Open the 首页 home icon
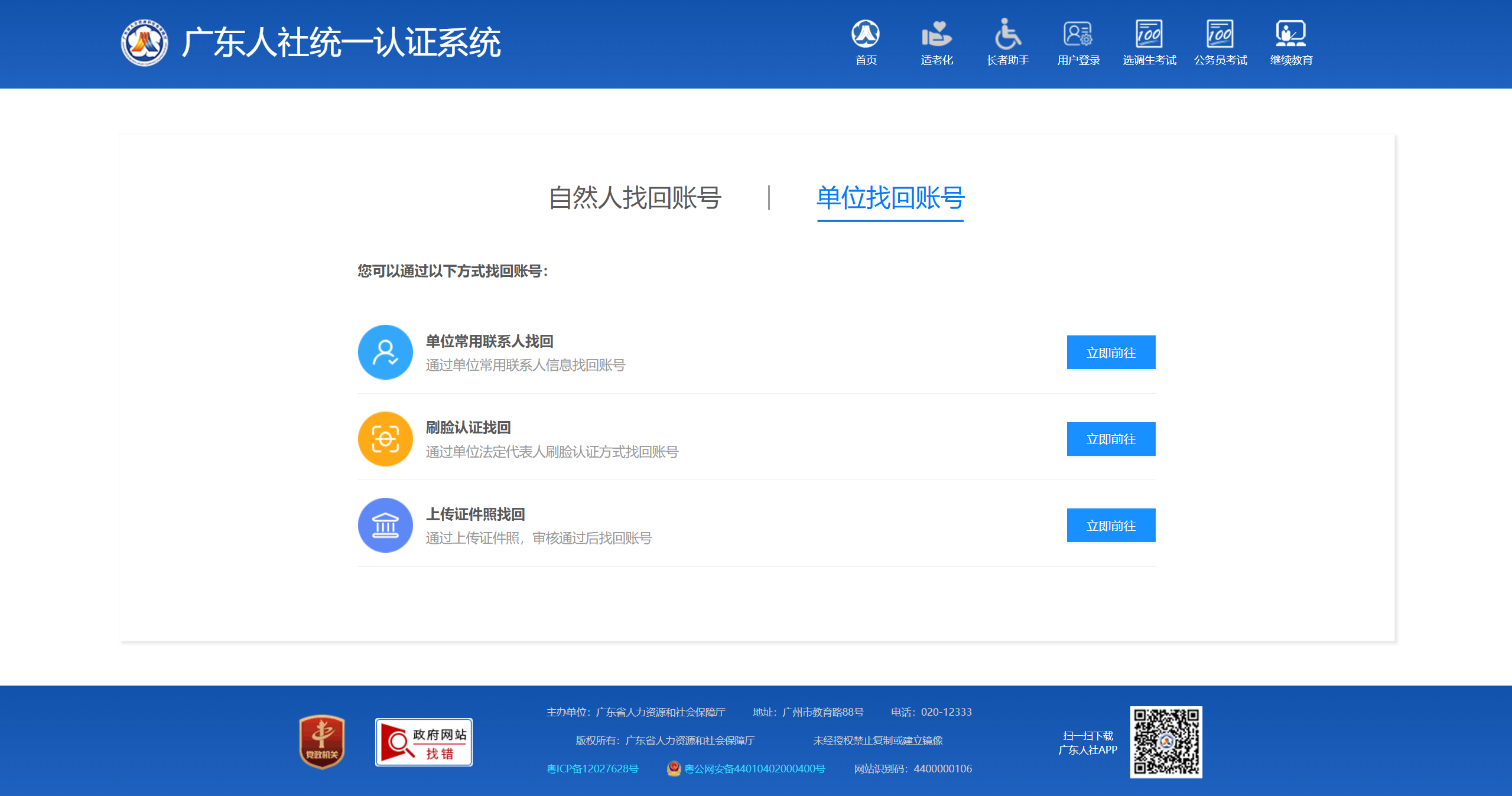The width and height of the screenshot is (1512, 796). [x=866, y=34]
